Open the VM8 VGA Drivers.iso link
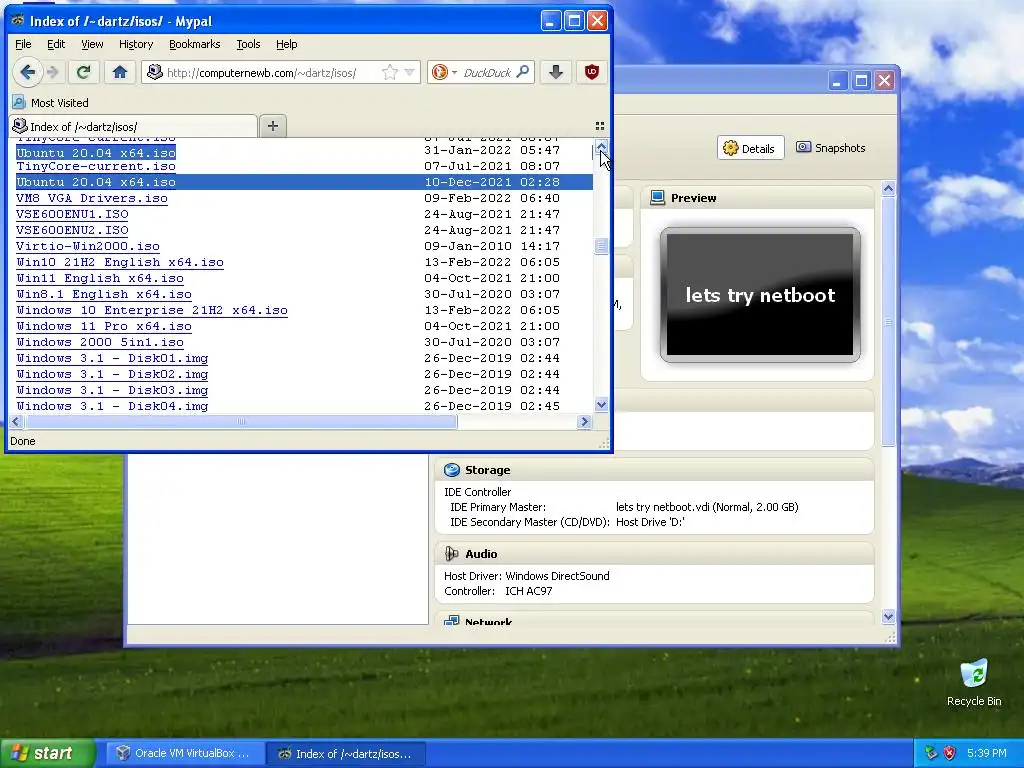Screen dimensions: 1024x768 pyautogui.click(x=92, y=199)
